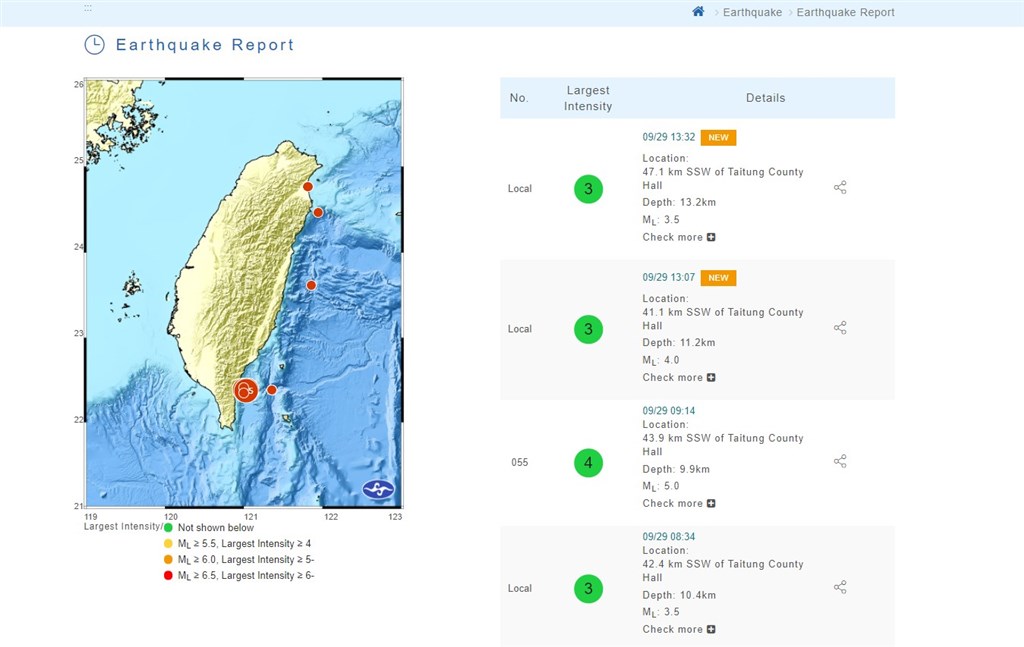Share the 09/29 08:34 earthquake report
This screenshot has height=647, width=1024.
[840, 587]
